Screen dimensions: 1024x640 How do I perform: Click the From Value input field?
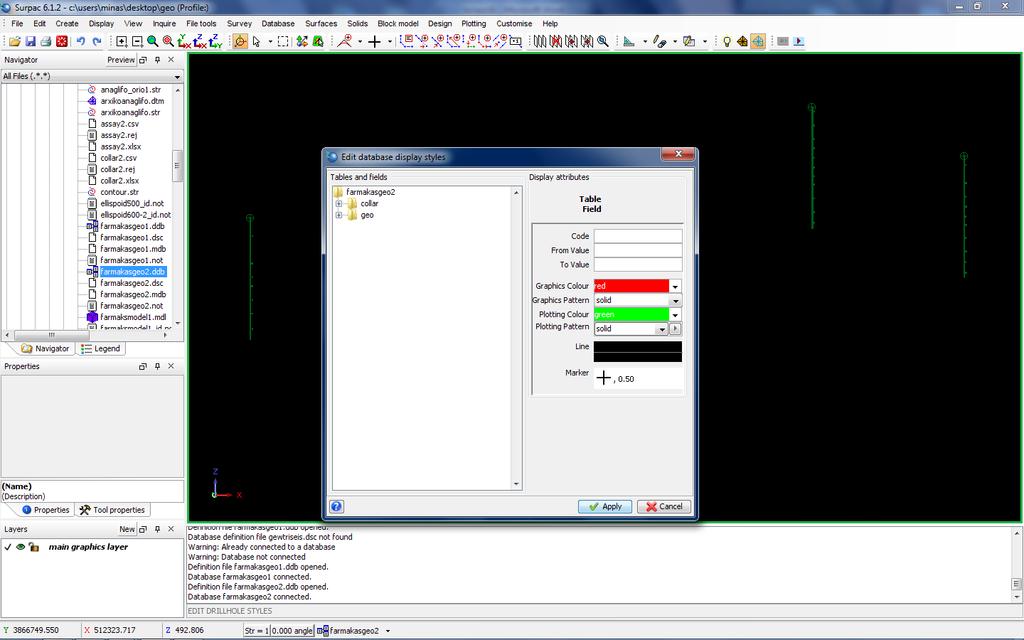tap(637, 250)
